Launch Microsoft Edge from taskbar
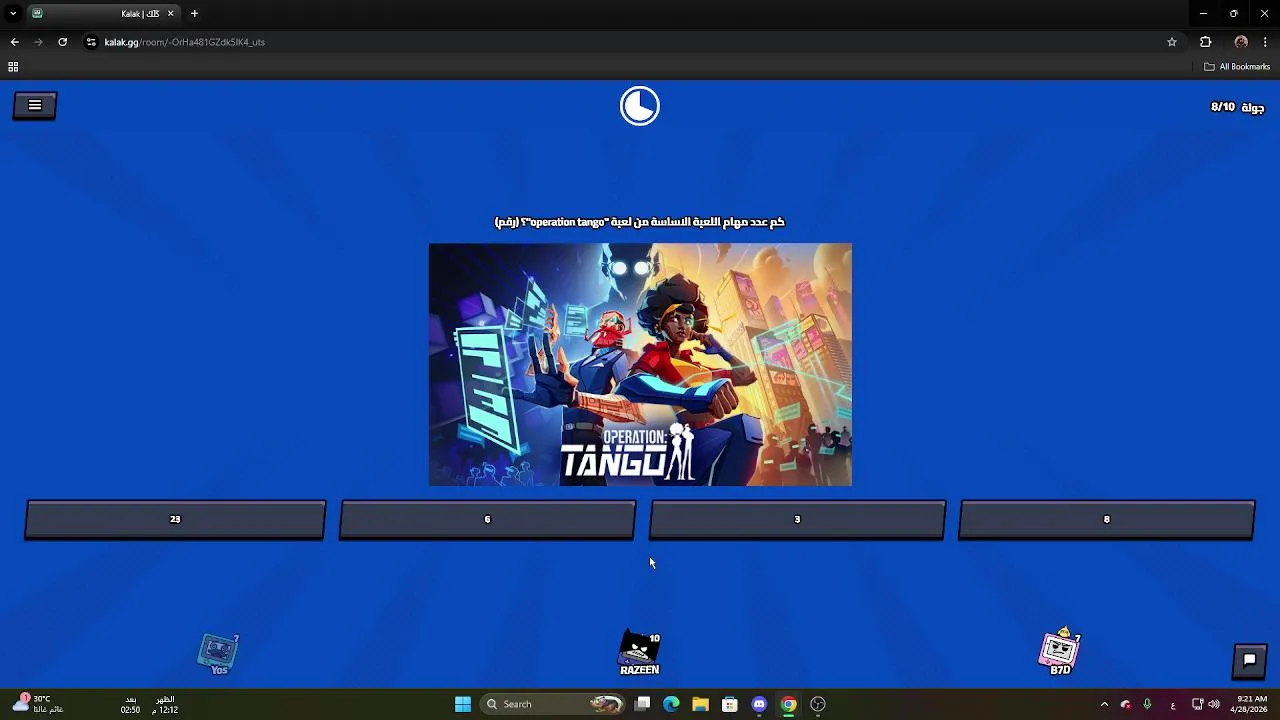This screenshot has height=720, width=1280. tap(671, 704)
